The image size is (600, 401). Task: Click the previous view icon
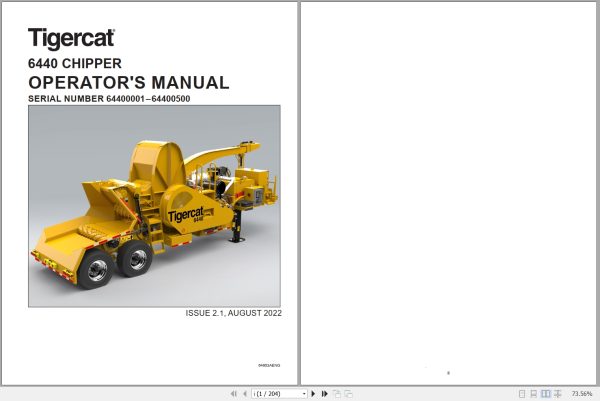pos(337,394)
